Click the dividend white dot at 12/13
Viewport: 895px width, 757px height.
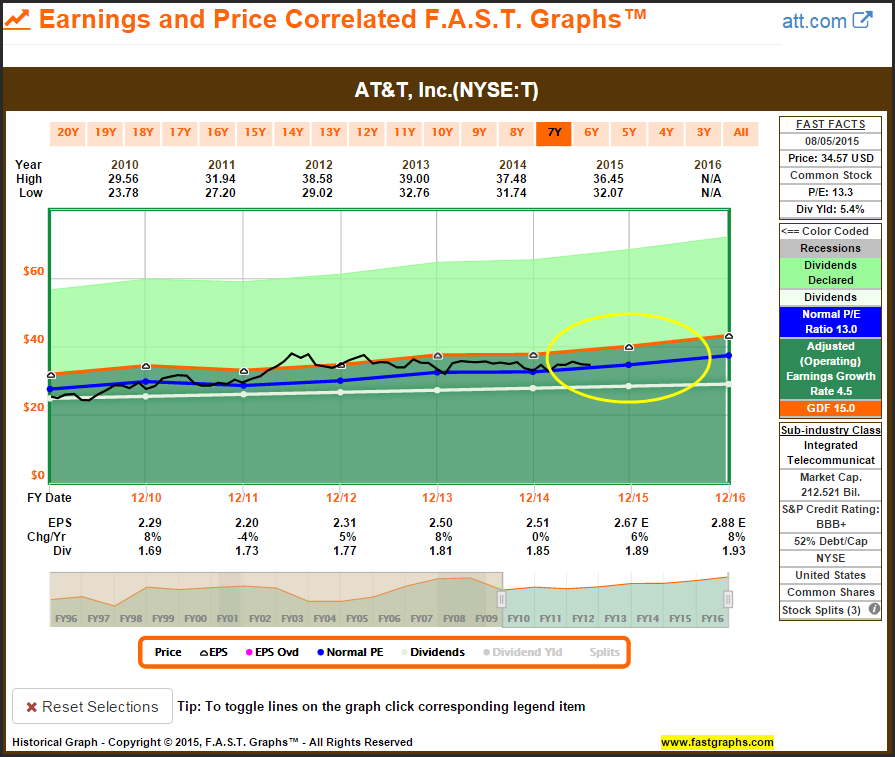click(437, 390)
